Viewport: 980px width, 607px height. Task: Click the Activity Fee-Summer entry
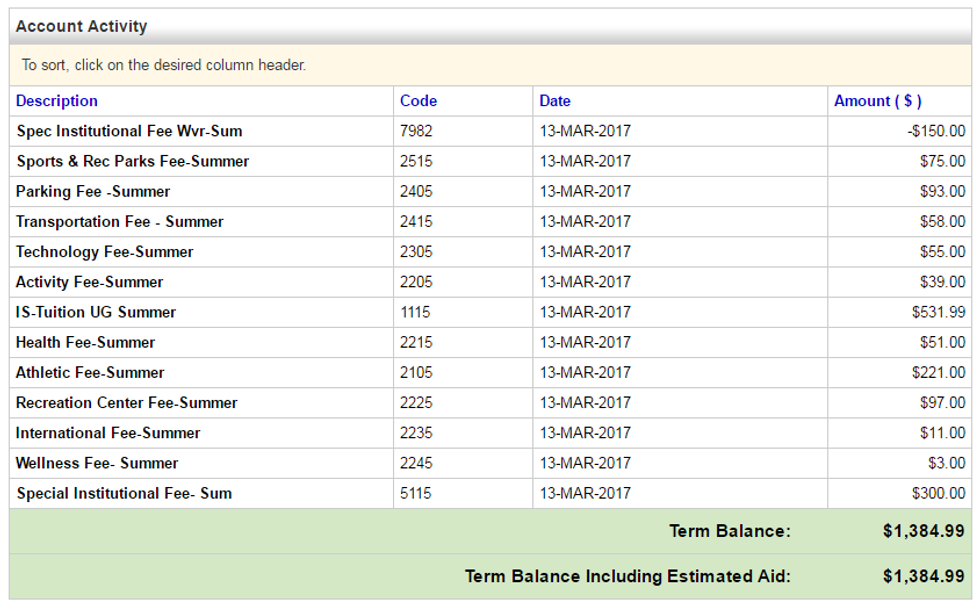(x=90, y=282)
